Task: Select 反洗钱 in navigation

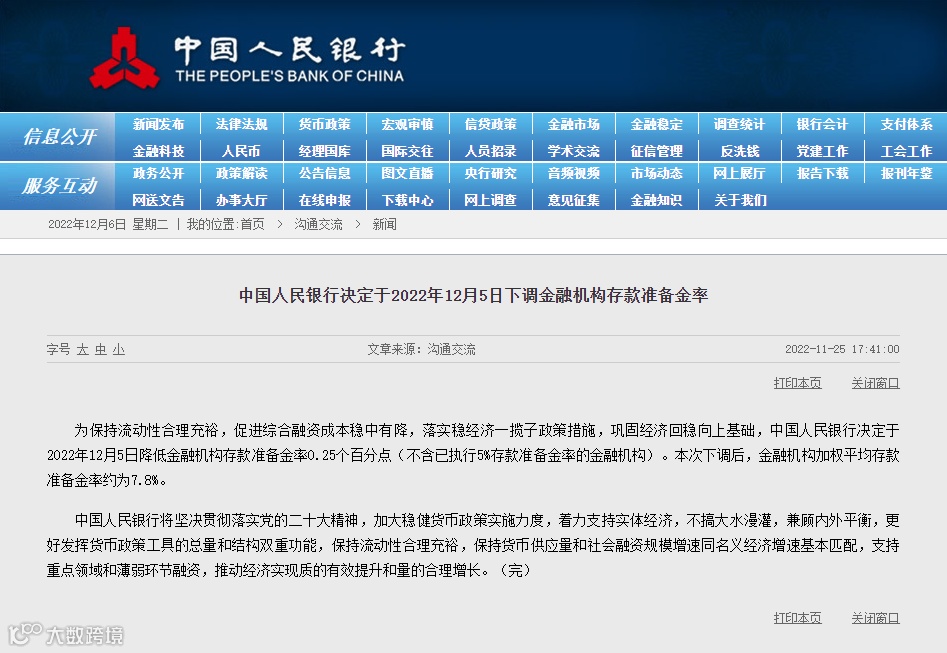Action: coord(740,151)
